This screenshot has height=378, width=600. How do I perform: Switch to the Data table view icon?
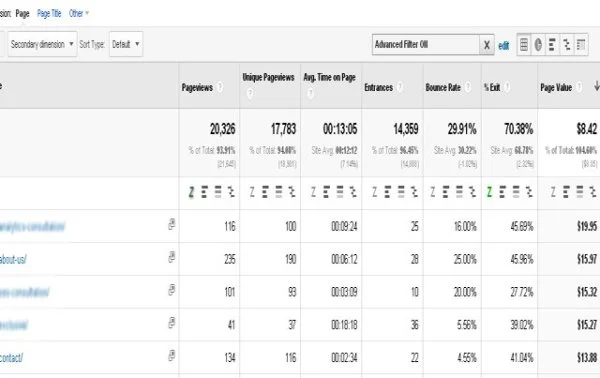(524, 45)
